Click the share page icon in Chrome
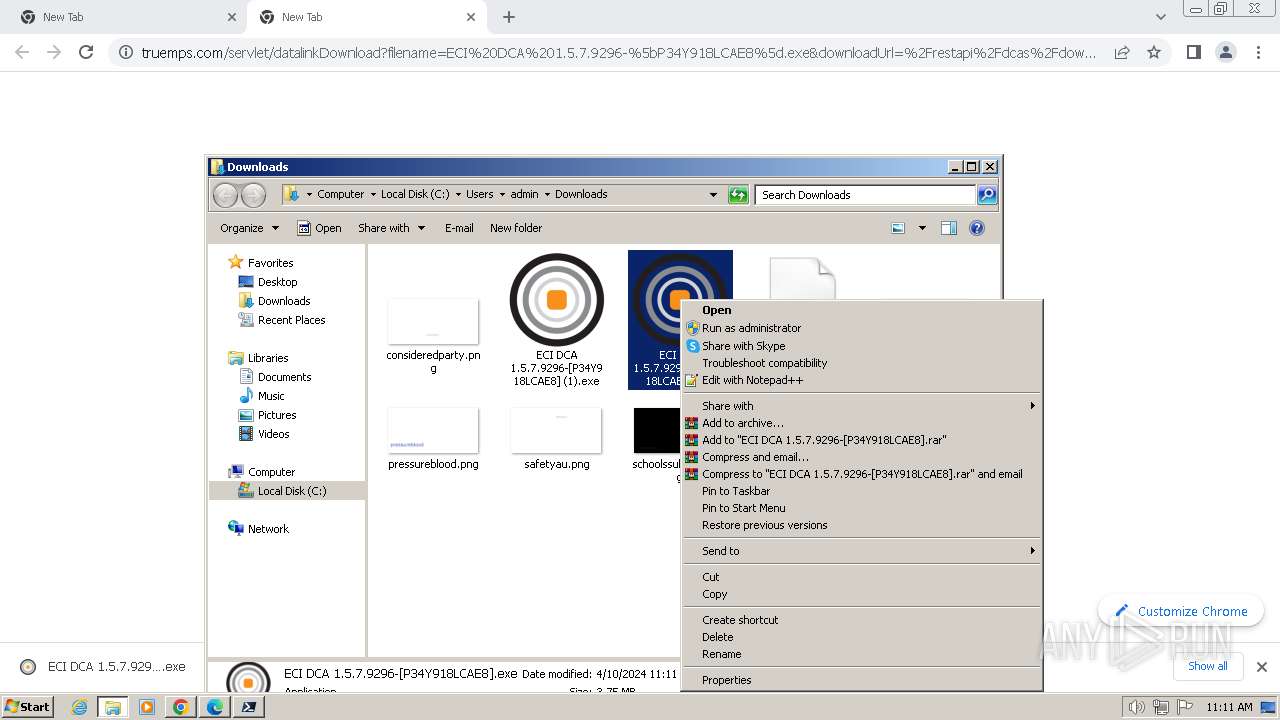1280x720 pixels. 1122,52
